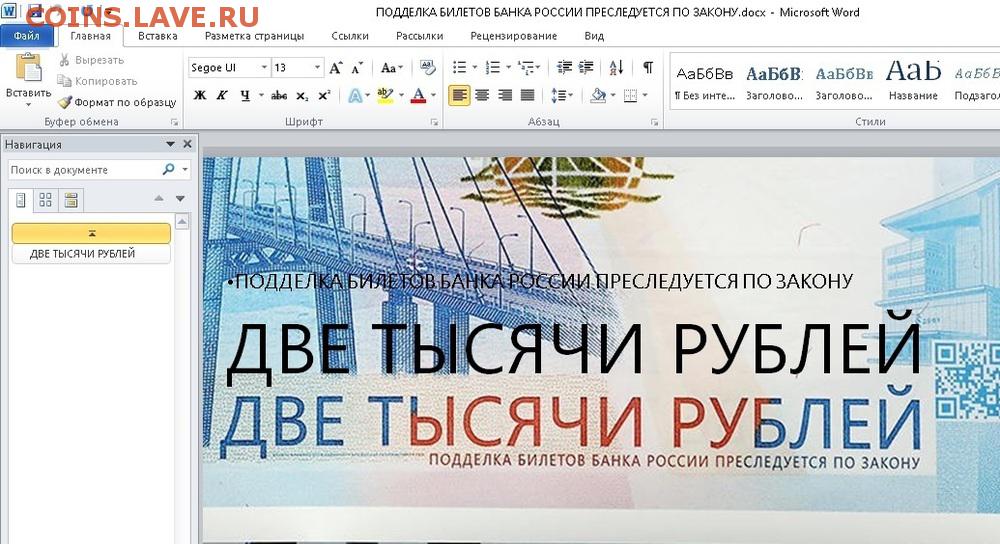The height and width of the screenshot is (544, 1000).
Task: Click the borders icon
Action: 630,96
